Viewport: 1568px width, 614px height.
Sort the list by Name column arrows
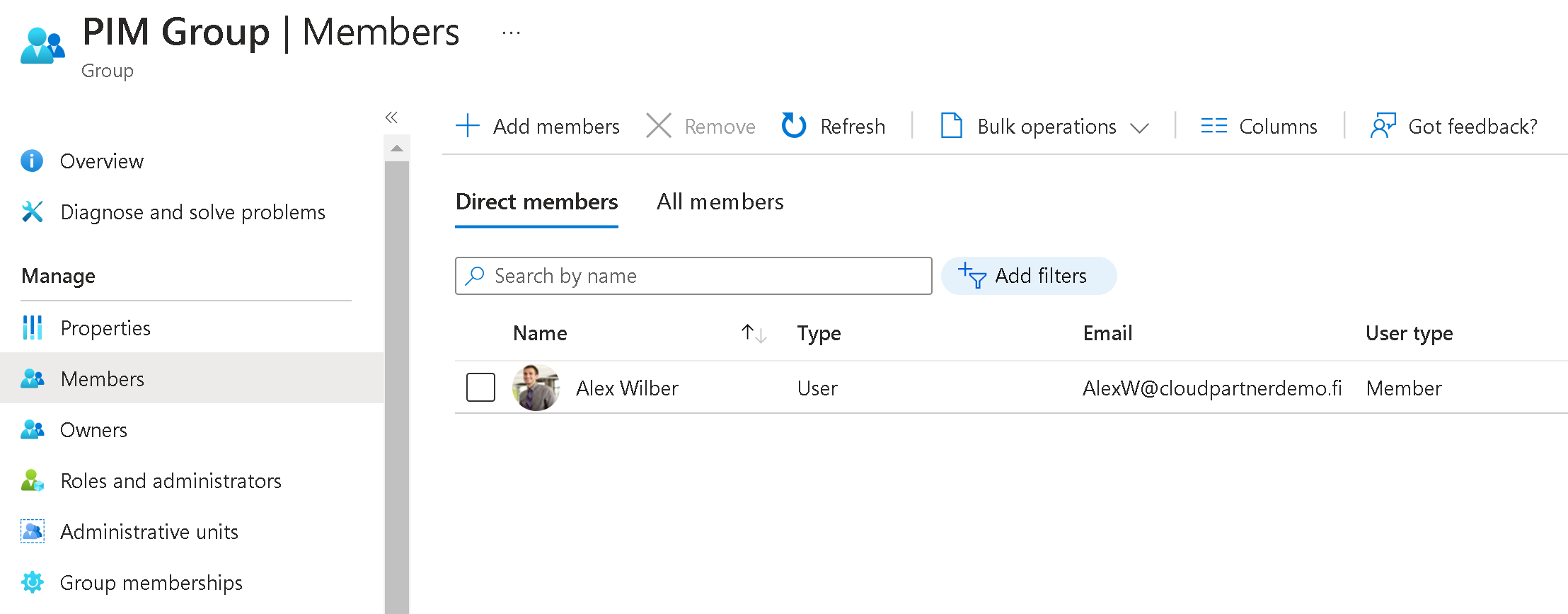pos(754,333)
